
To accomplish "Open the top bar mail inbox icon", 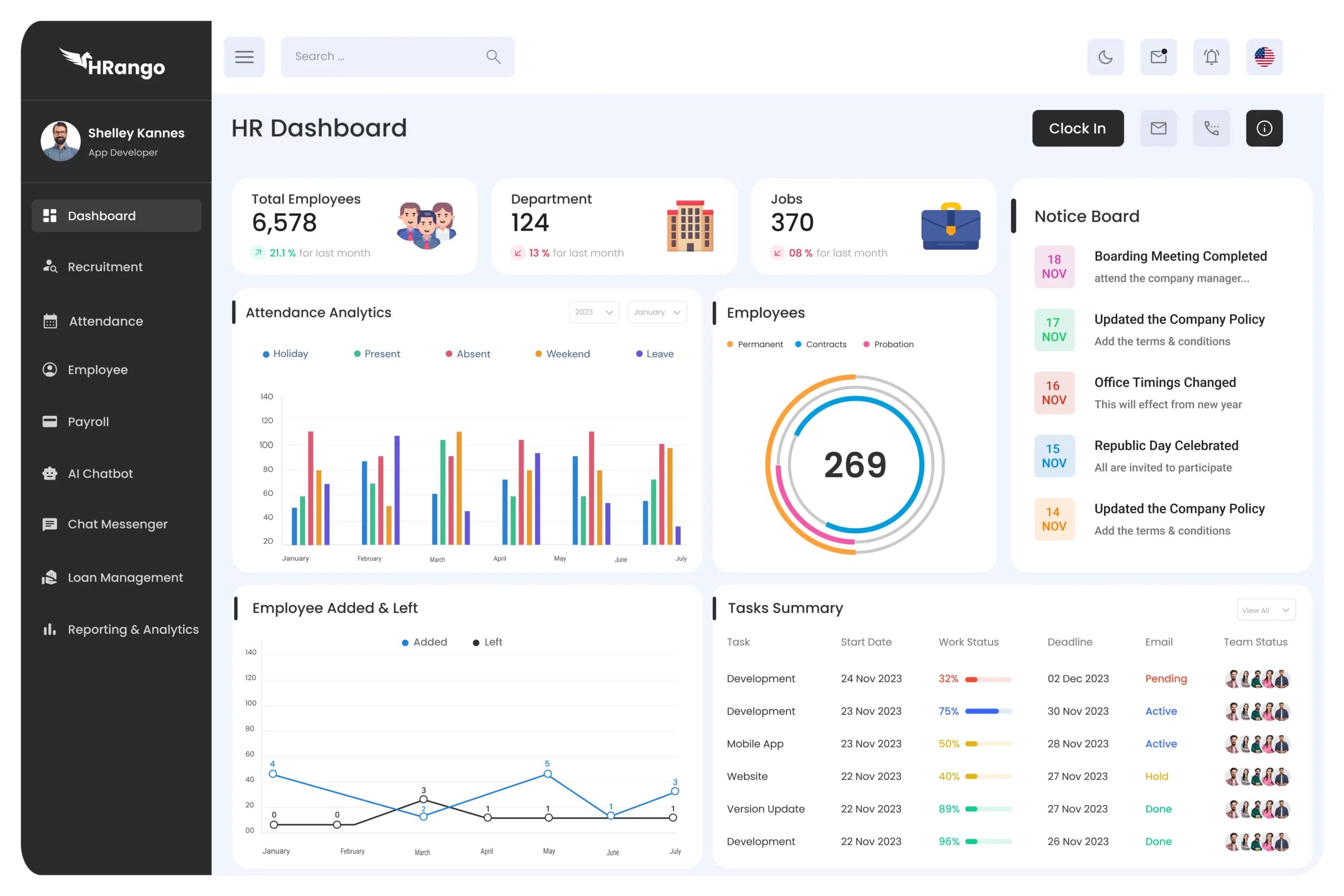I will 1158,57.
